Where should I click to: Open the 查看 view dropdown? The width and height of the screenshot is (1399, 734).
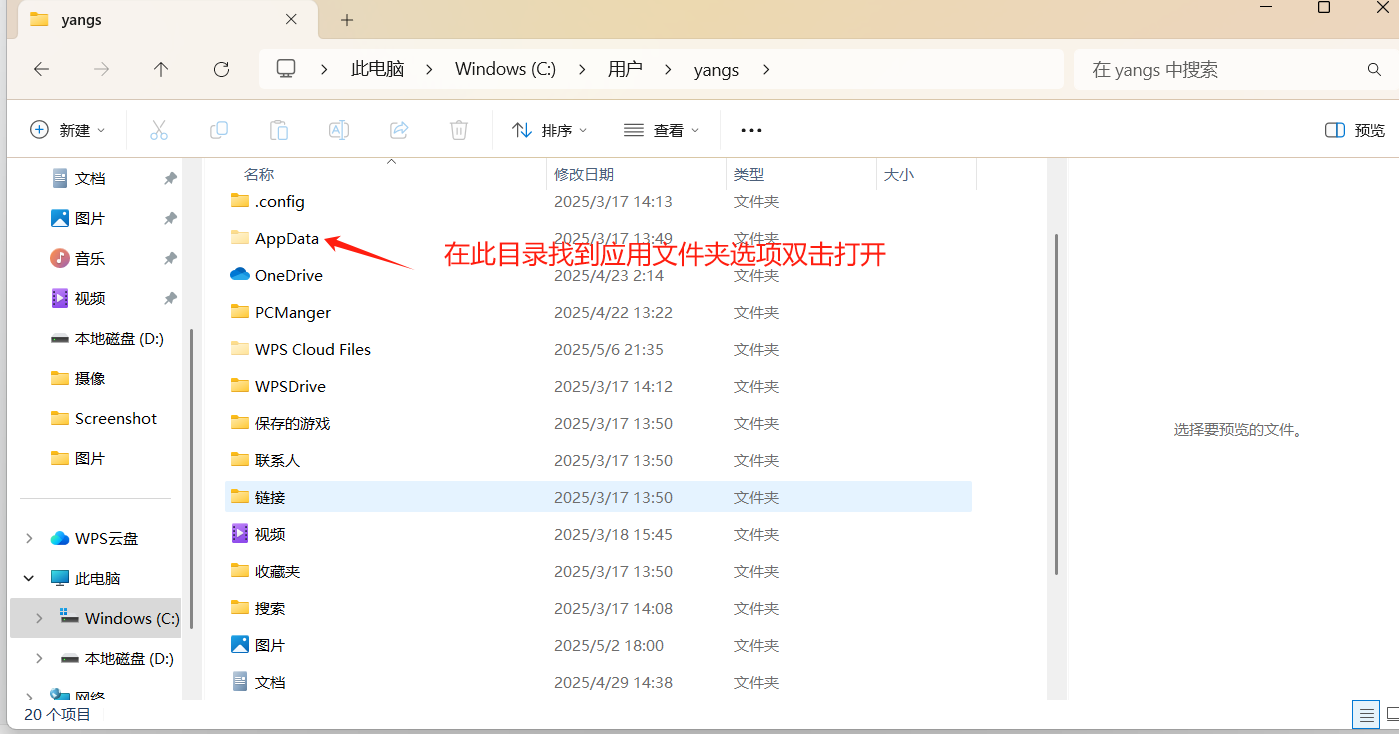(660, 130)
